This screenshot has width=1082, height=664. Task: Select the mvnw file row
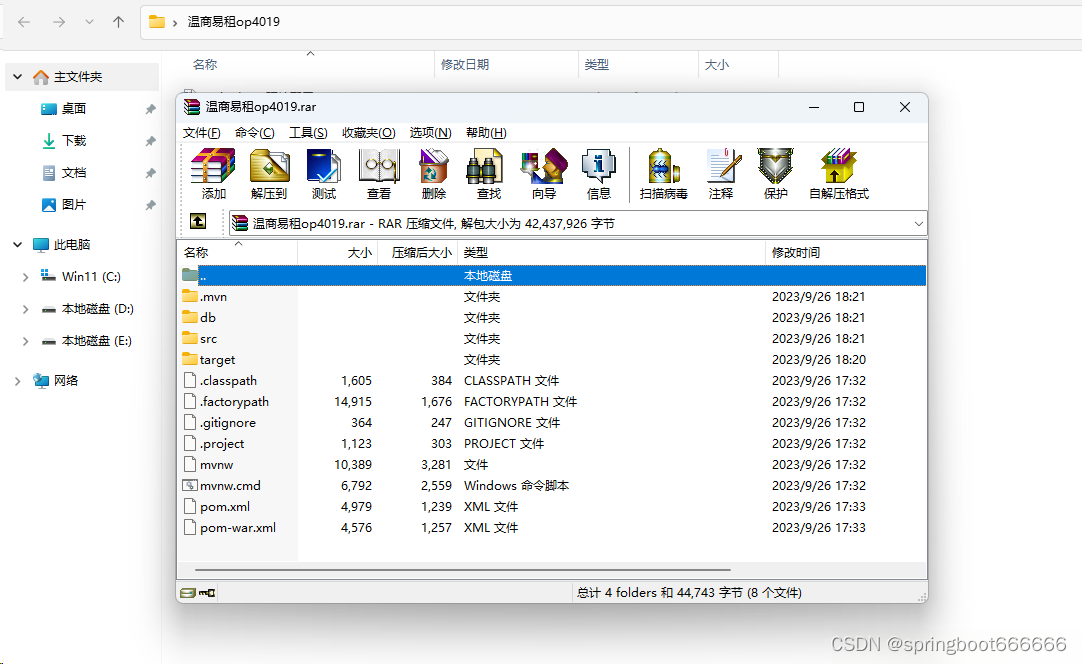click(x=551, y=465)
